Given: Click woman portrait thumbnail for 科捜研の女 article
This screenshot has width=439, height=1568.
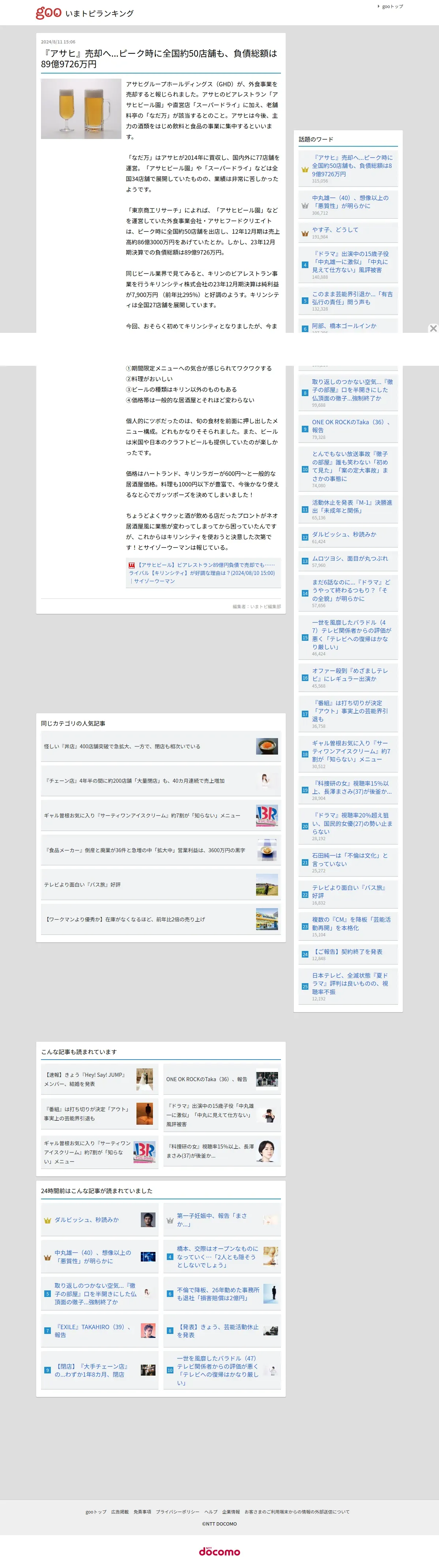Looking at the screenshot, I should (x=267, y=1151).
